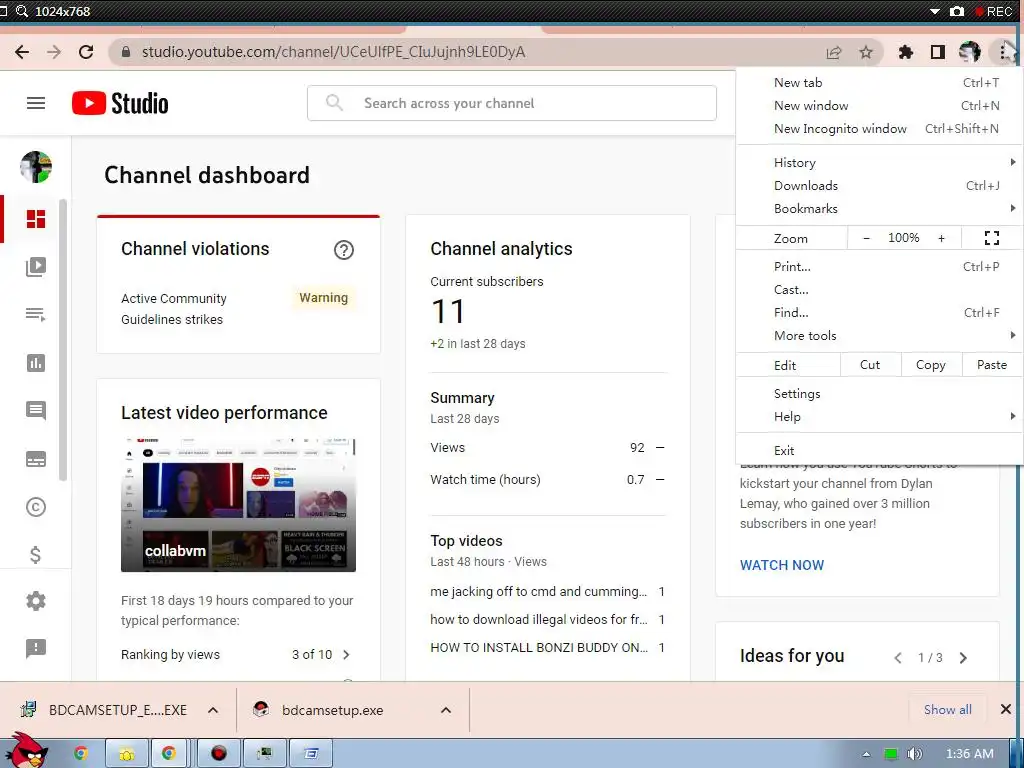Open the Studio Settings gear icon

click(36, 601)
